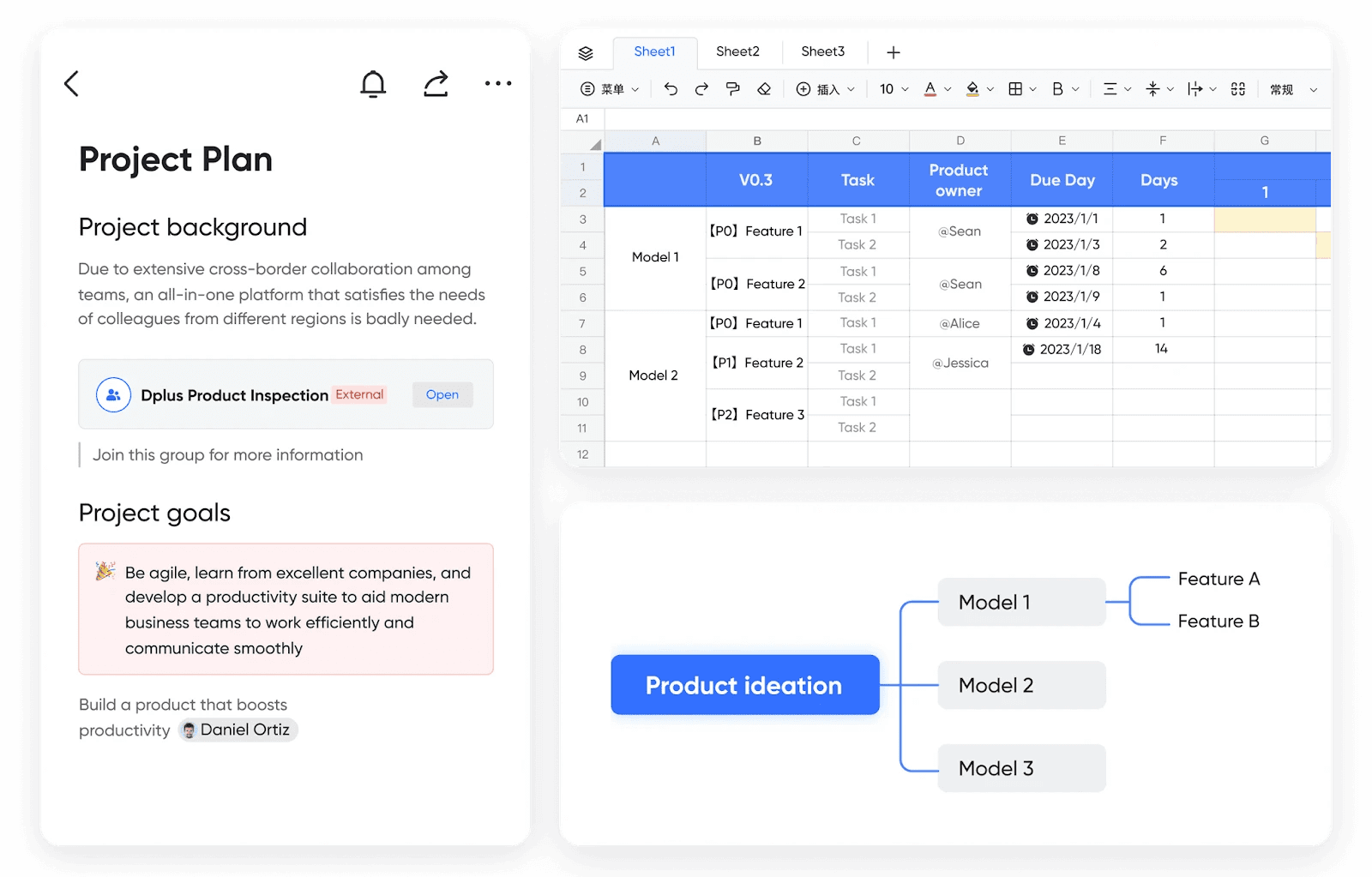Open the three-dots more options menu
The image size is (1372, 877).
(x=498, y=83)
